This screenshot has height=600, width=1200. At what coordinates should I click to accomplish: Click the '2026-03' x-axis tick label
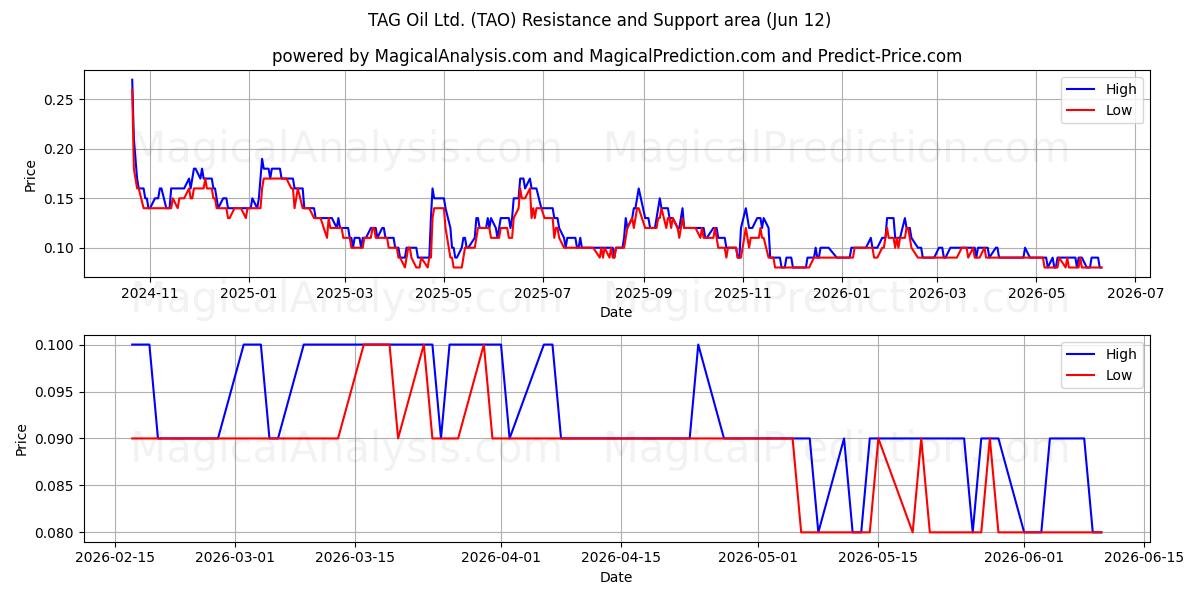click(x=938, y=293)
